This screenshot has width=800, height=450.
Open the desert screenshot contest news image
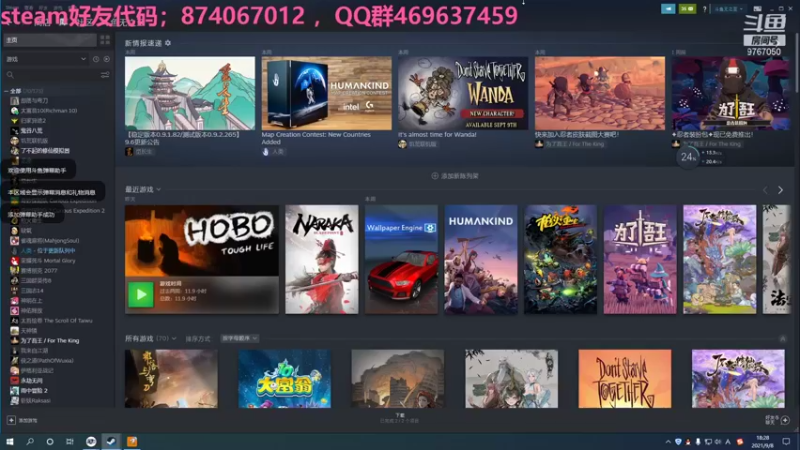tap(600, 93)
